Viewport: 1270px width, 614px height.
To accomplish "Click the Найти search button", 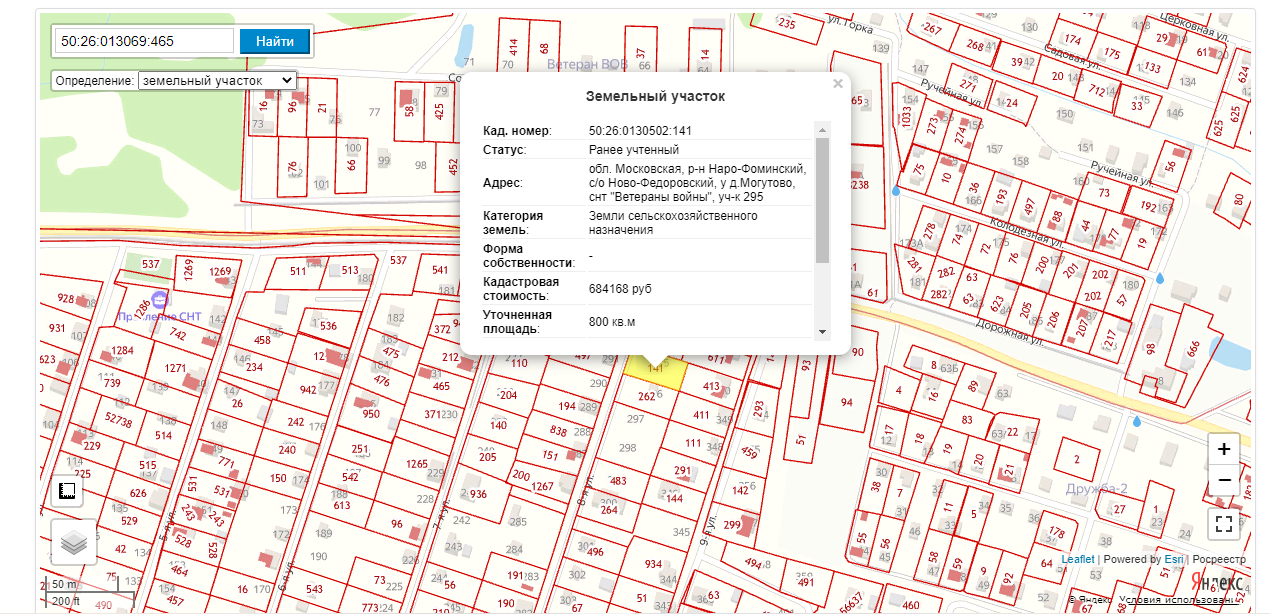I will [275, 41].
